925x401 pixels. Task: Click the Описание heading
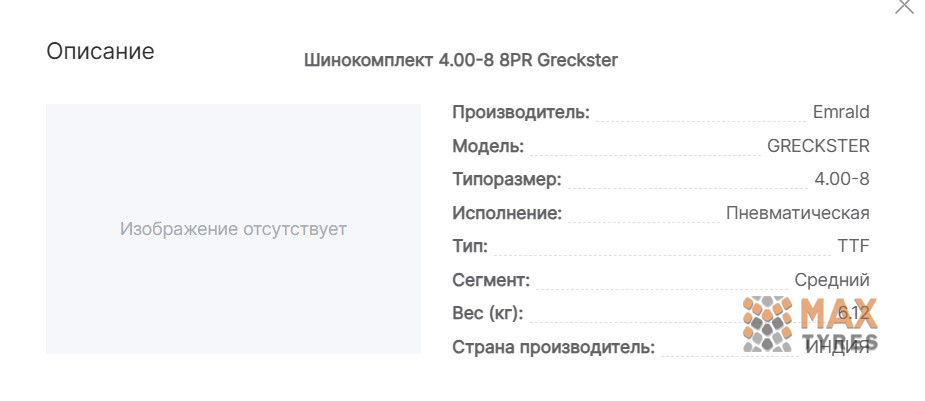tap(100, 51)
